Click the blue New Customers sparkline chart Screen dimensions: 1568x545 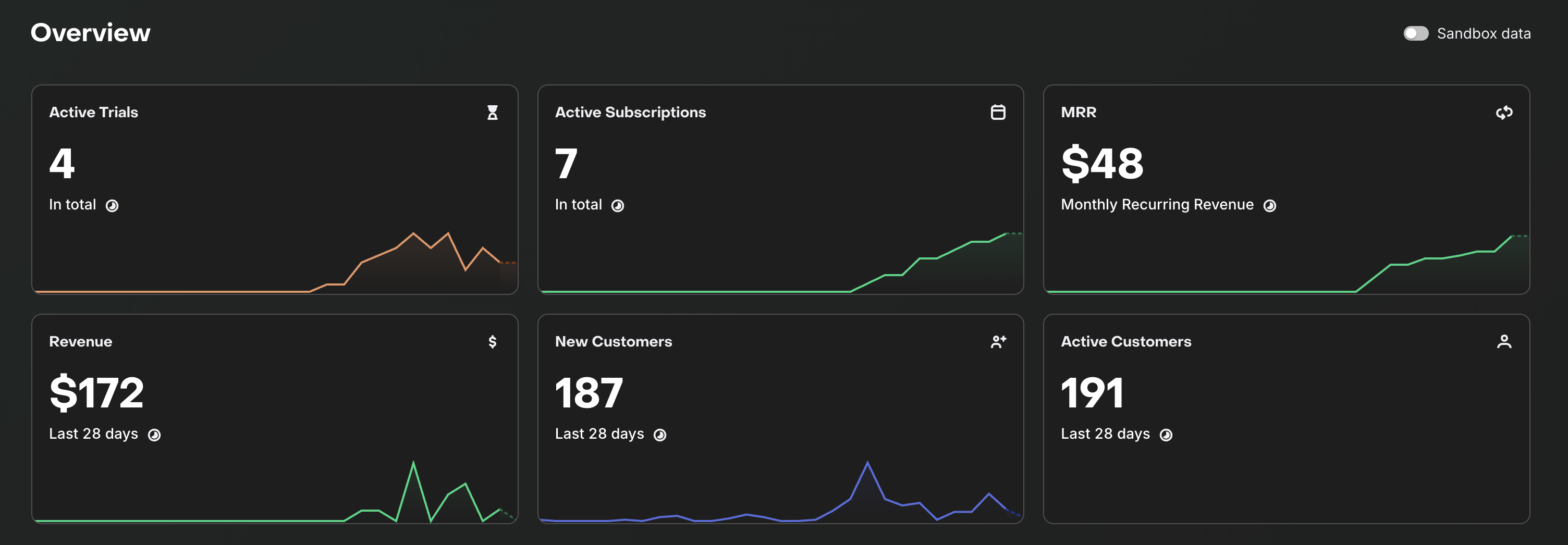[x=781, y=492]
